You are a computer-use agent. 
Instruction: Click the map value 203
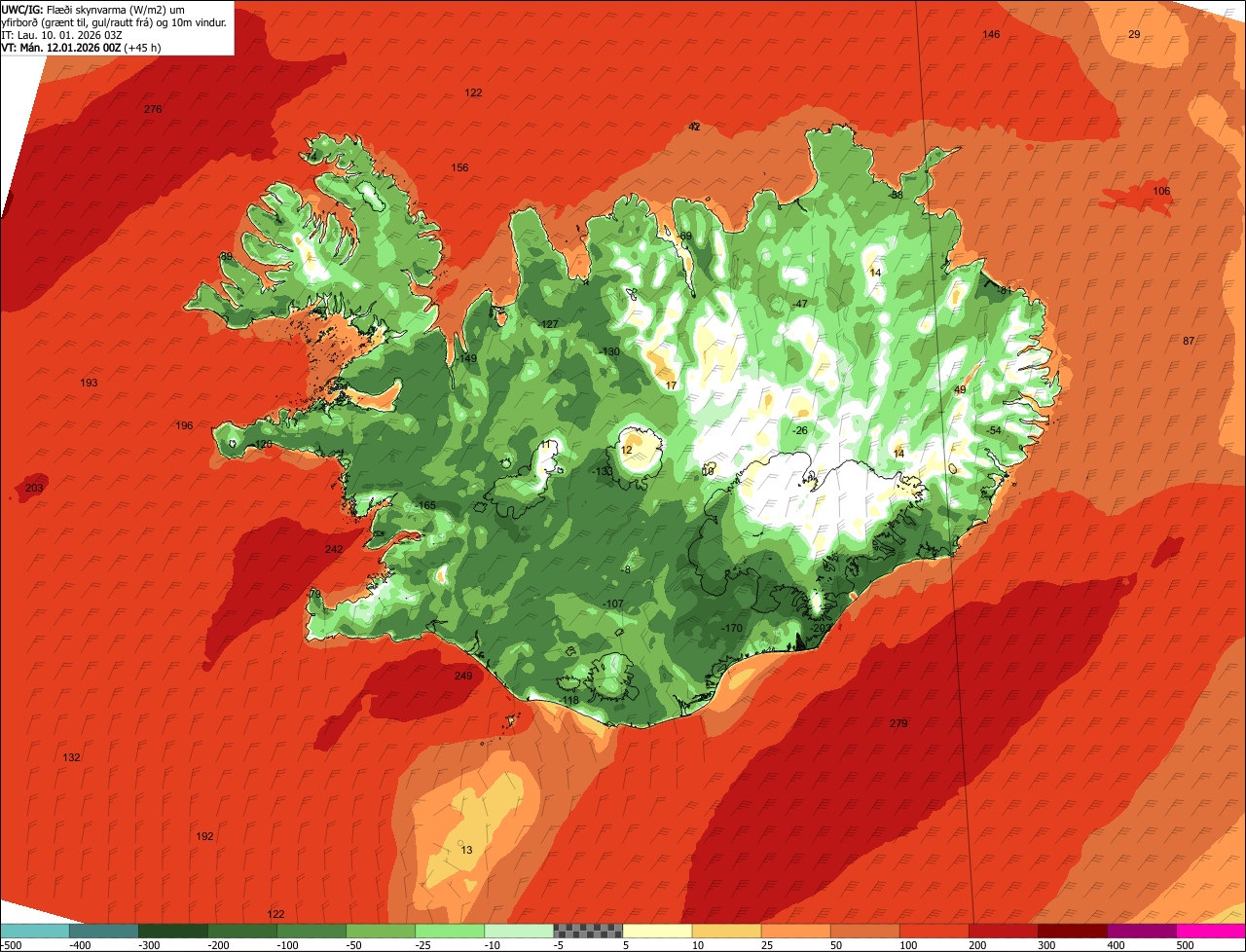(x=34, y=488)
